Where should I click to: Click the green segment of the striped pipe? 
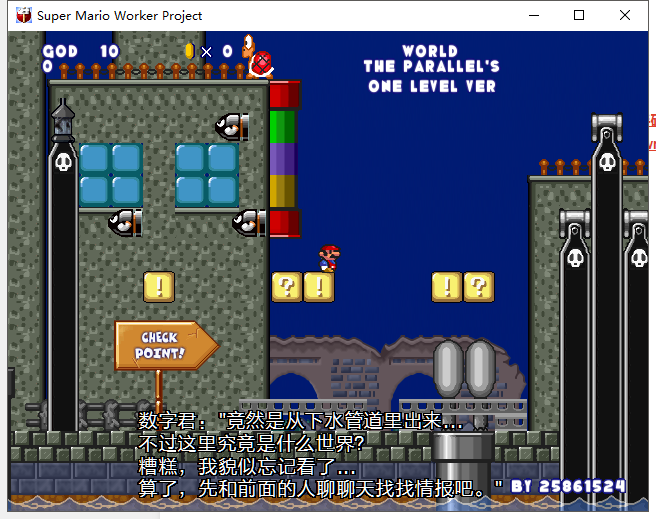click(283, 127)
